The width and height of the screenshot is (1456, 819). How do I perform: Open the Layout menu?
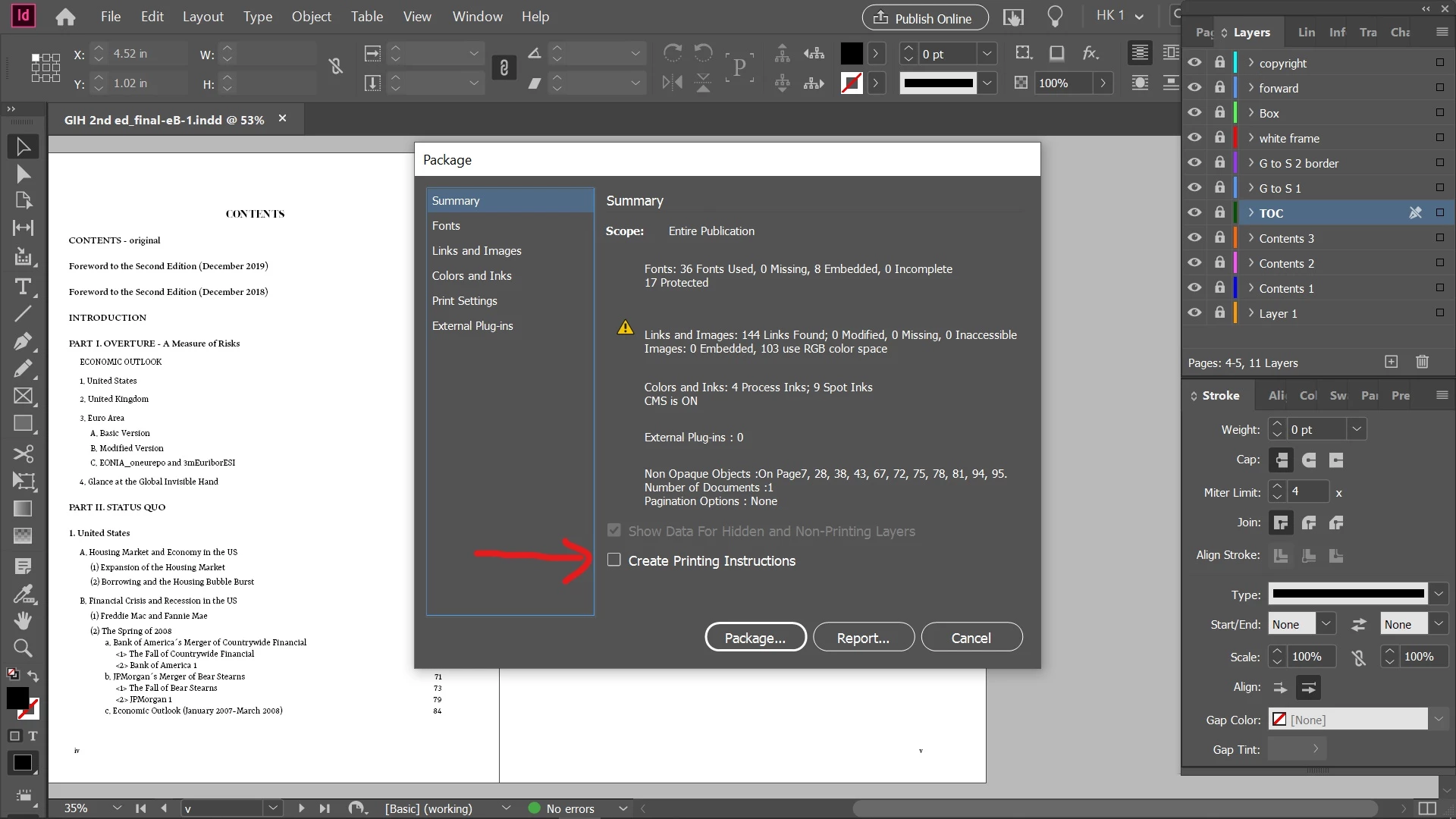[x=202, y=17]
